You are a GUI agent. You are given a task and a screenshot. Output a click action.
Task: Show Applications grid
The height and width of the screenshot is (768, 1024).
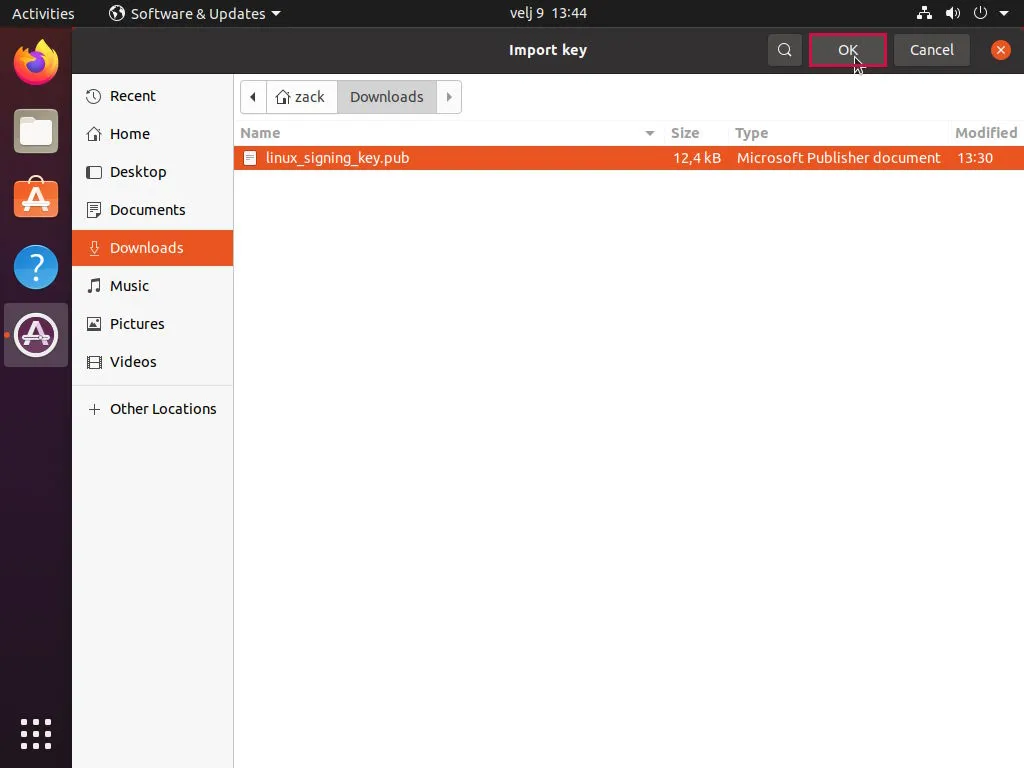pos(36,734)
